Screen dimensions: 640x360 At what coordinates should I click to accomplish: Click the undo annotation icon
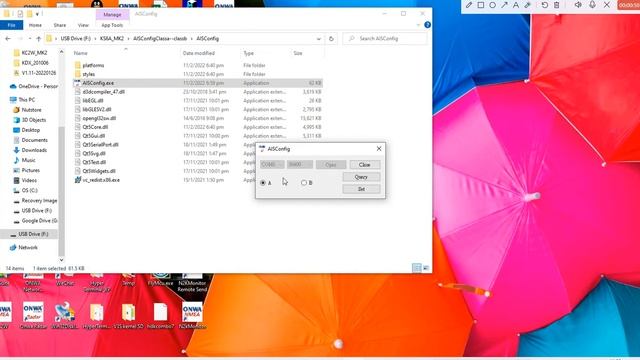tap(545, 5)
